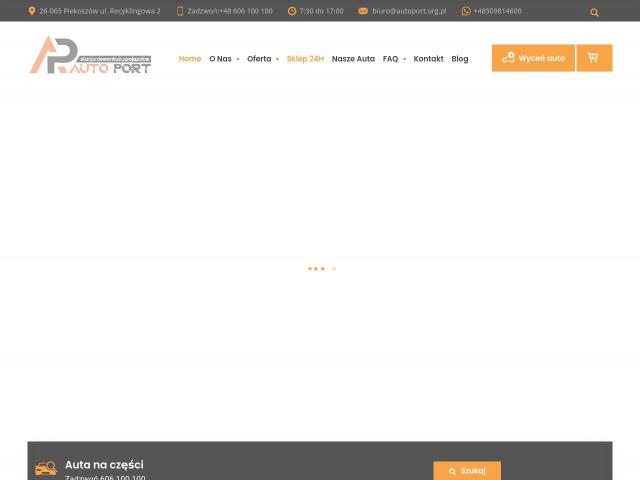Click the clock icon next to opening hours
This screenshot has height=480, width=640.
(x=291, y=11)
